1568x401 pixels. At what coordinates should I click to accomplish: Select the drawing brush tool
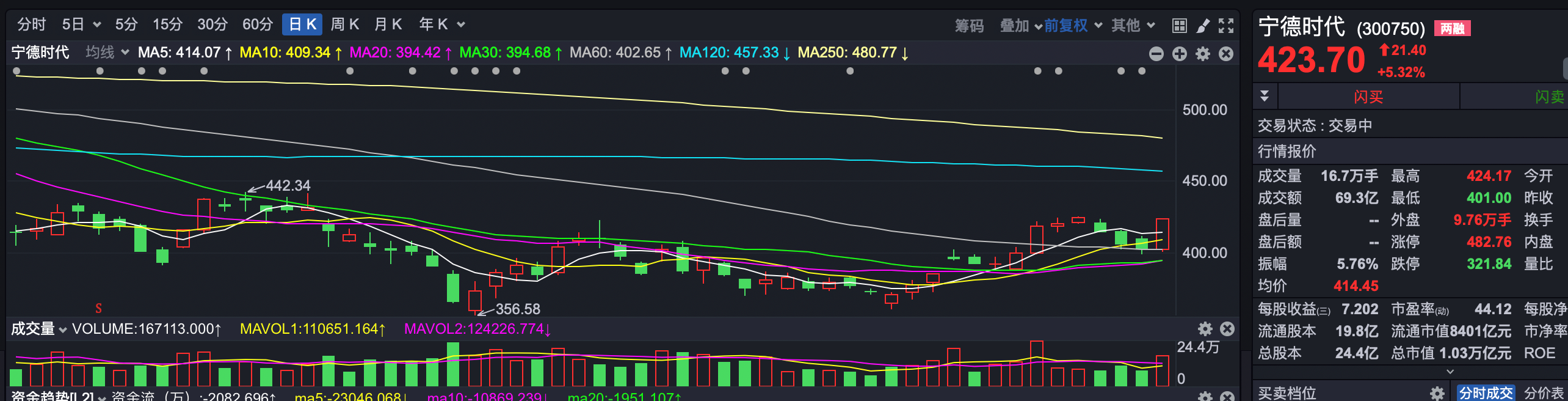(1203, 26)
